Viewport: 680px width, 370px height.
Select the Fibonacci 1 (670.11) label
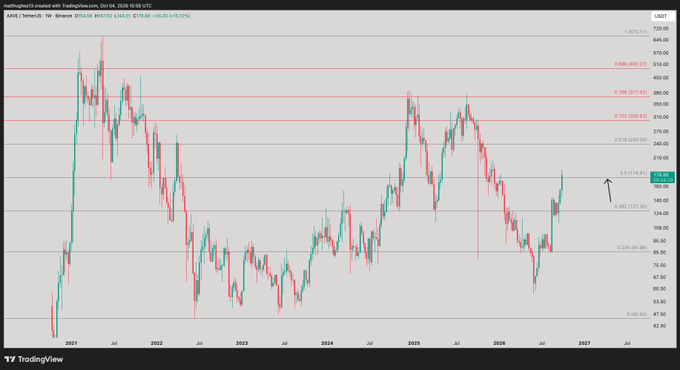pos(635,32)
